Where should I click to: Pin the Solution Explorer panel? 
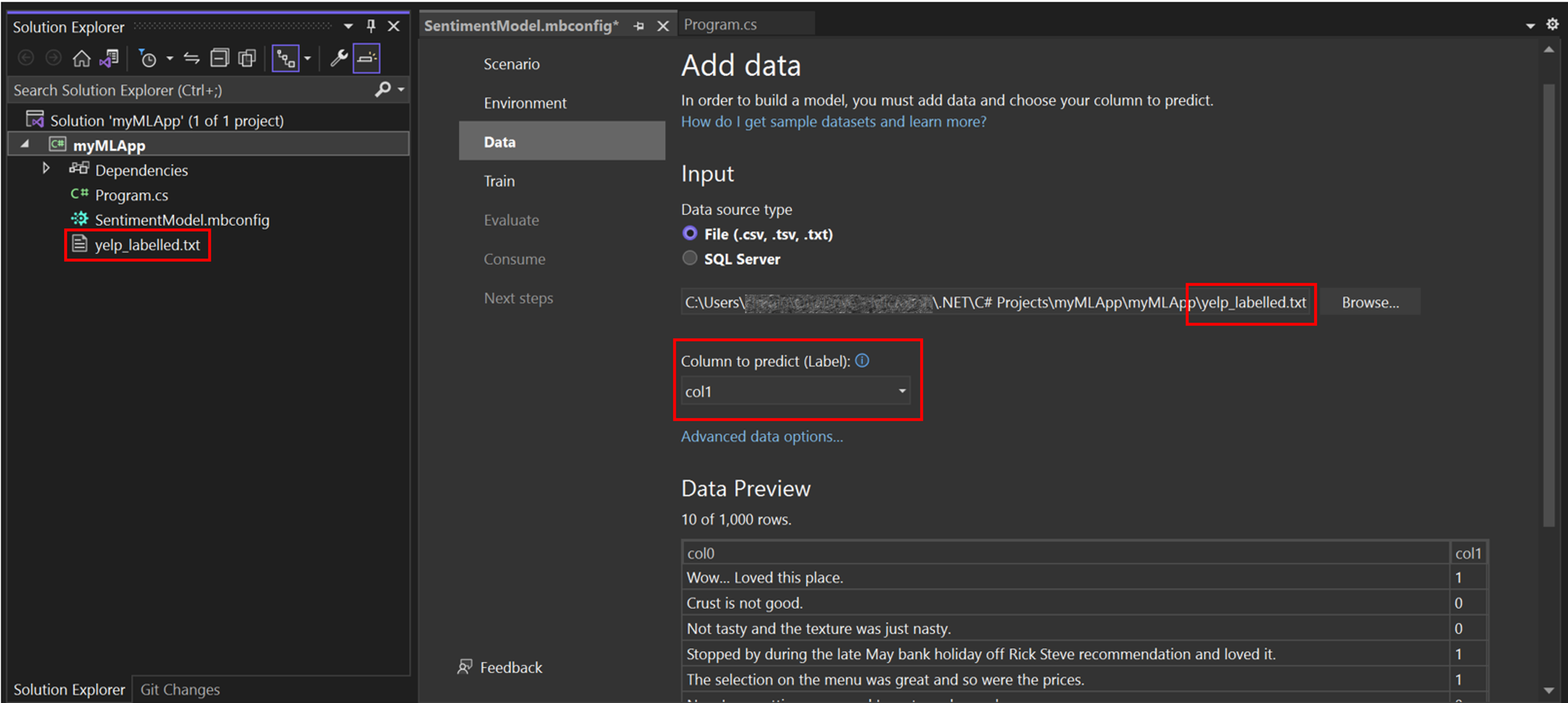pyautogui.click(x=371, y=27)
